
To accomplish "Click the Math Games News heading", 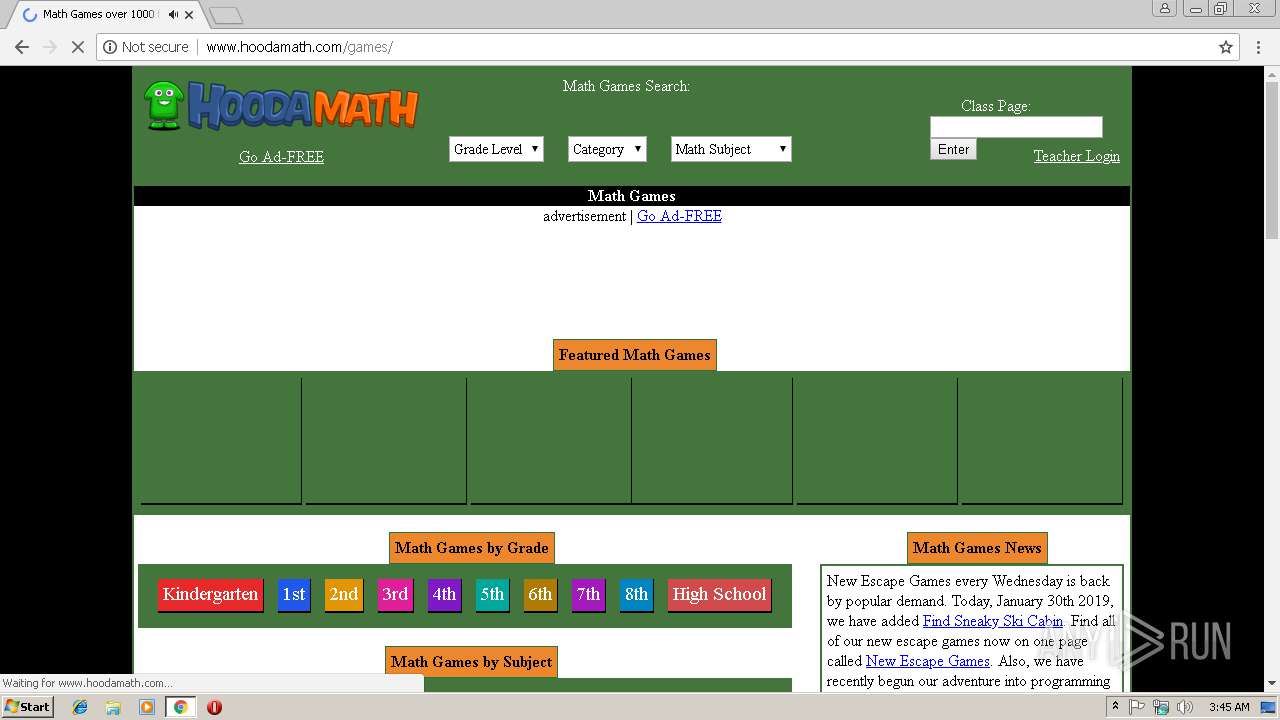I will [977, 548].
